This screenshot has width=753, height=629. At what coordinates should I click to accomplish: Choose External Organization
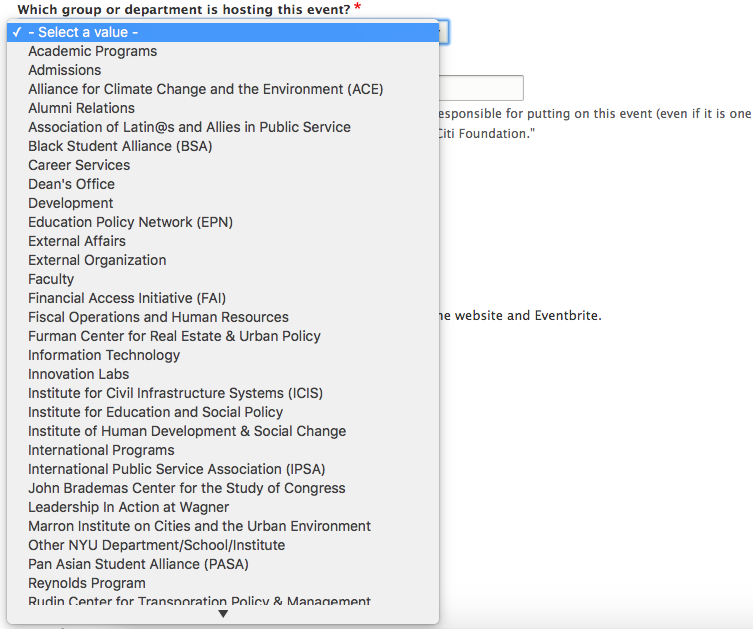(97, 260)
